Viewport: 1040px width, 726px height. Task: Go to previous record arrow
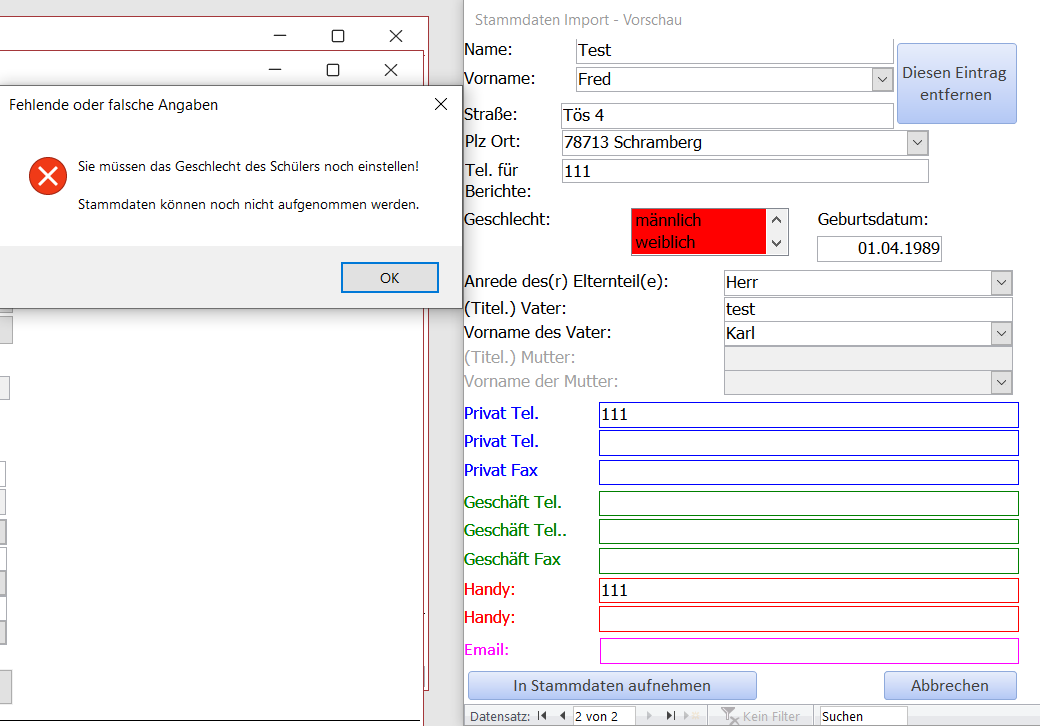point(562,716)
